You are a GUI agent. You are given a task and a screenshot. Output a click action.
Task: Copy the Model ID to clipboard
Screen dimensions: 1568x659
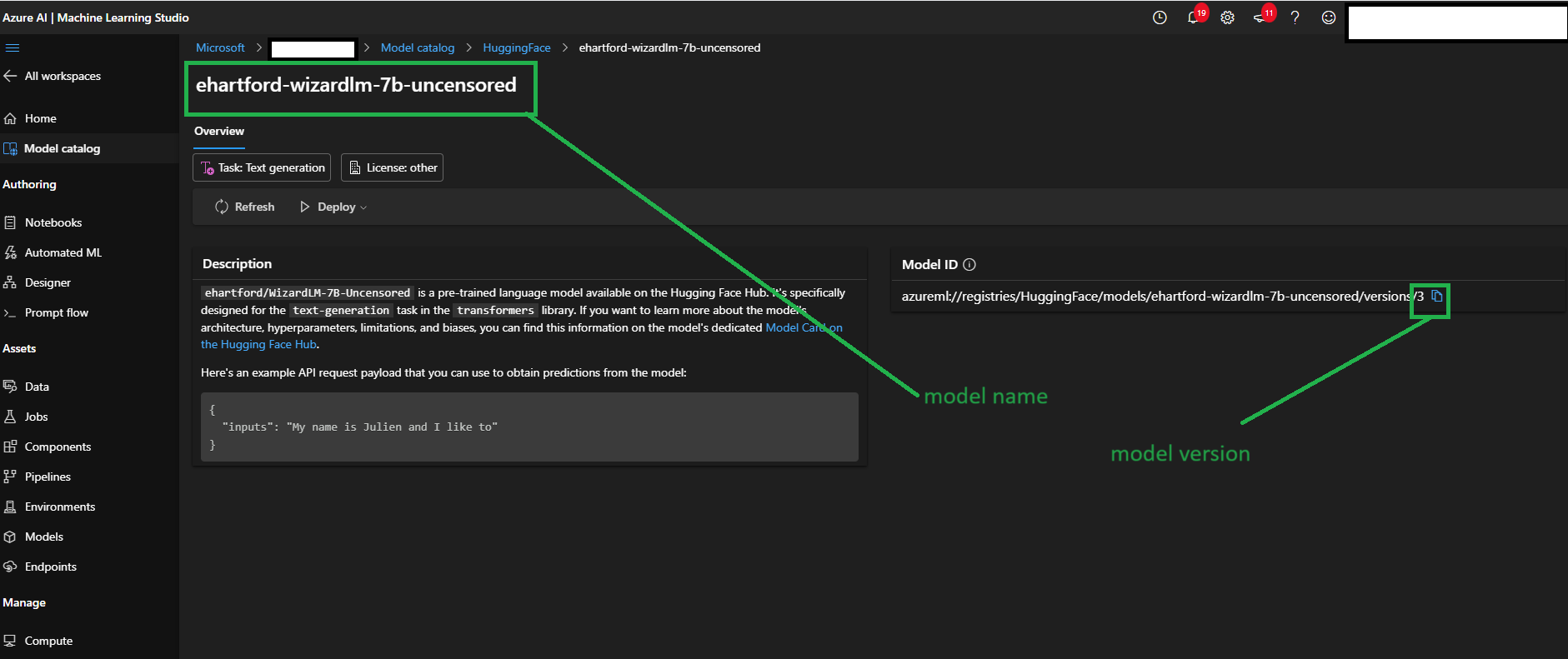coord(1437,296)
